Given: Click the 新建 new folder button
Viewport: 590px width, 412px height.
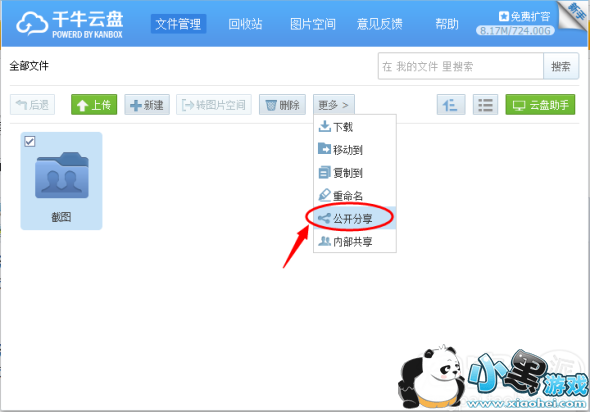Looking at the screenshot, I should coord(147,105).
